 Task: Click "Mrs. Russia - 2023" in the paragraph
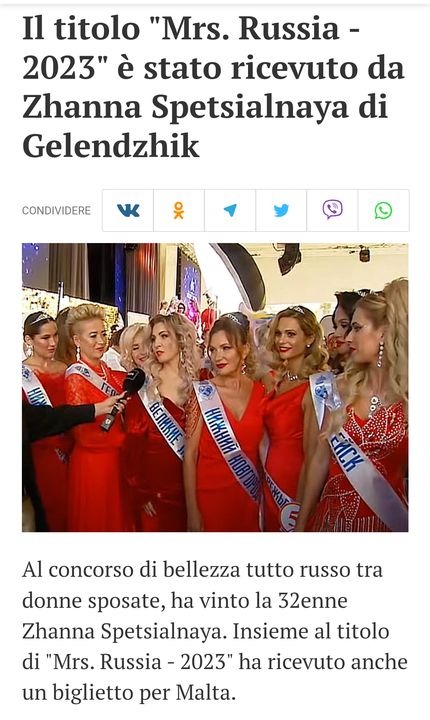pos(140,662)
